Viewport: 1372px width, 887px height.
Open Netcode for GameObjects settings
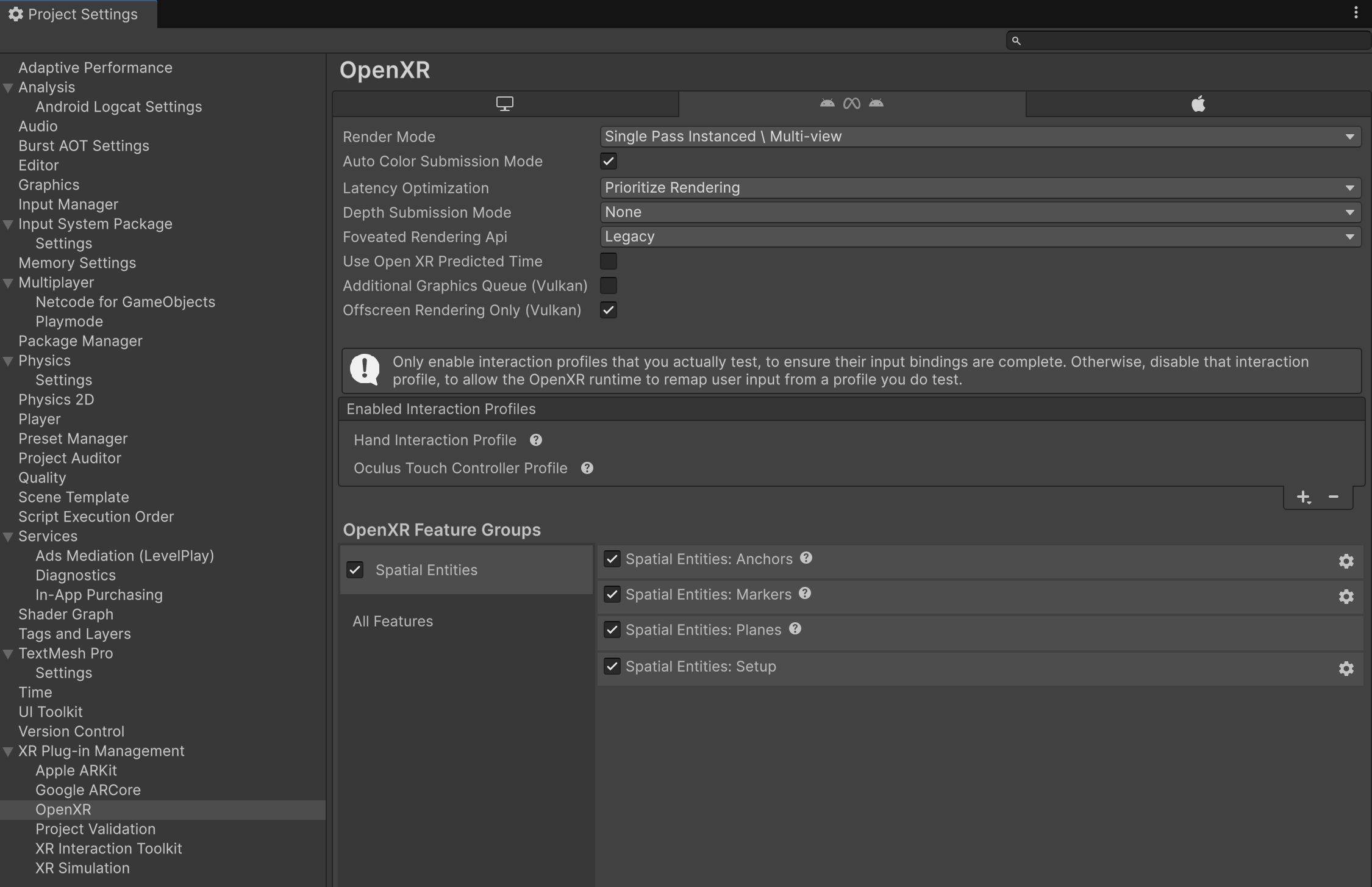click(x=125, y=302)
